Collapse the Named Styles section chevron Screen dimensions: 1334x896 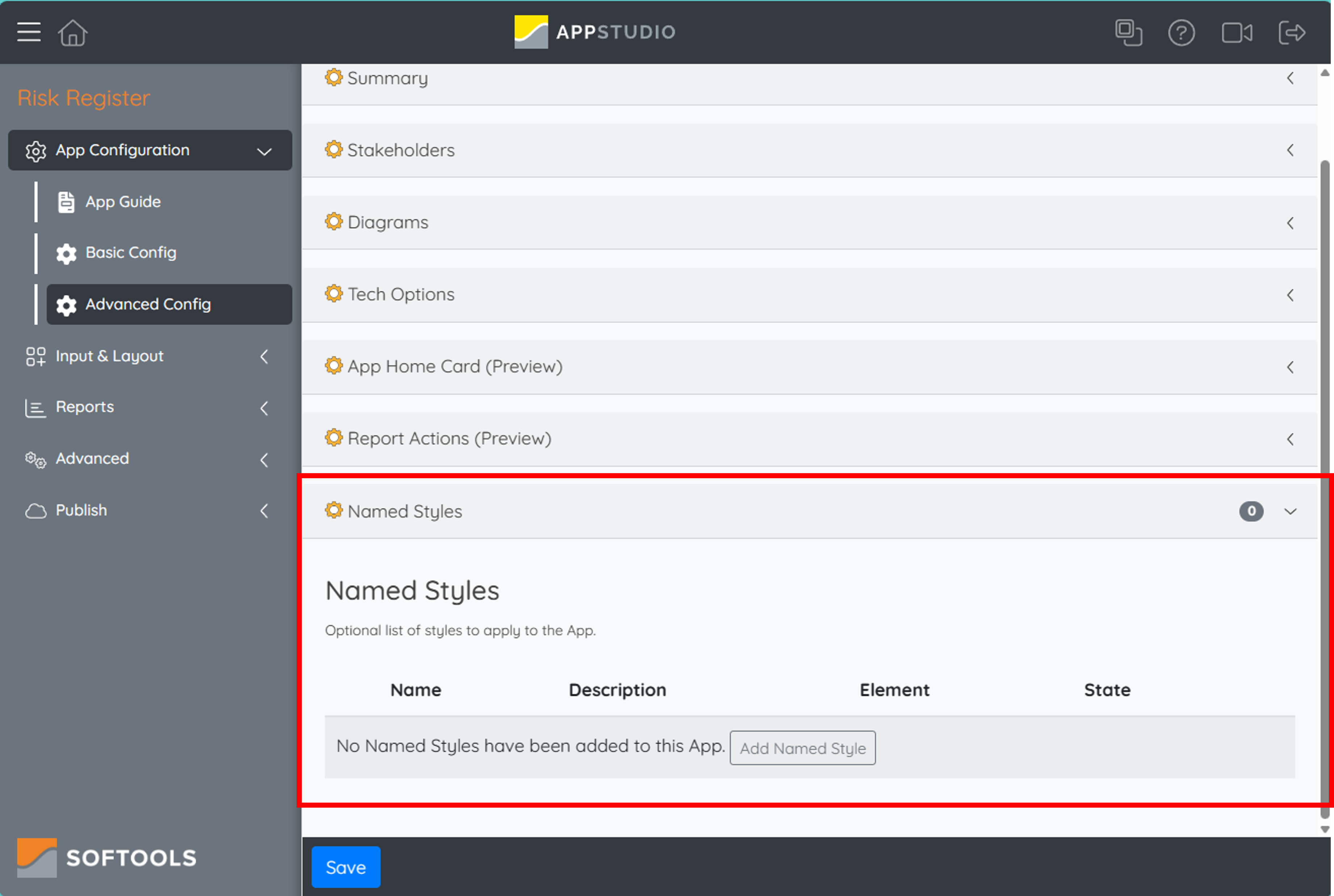1290,511
